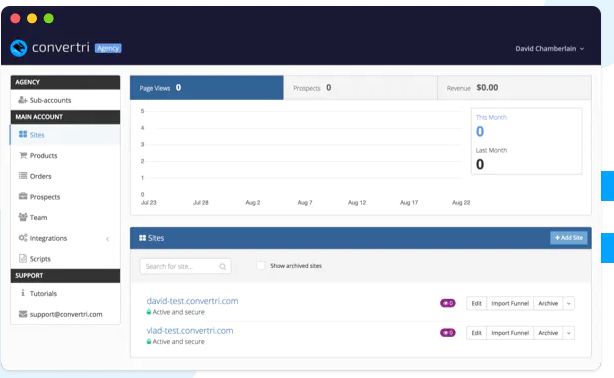
Task: Click the support@convertri.com link
Action: click(66, 314)
